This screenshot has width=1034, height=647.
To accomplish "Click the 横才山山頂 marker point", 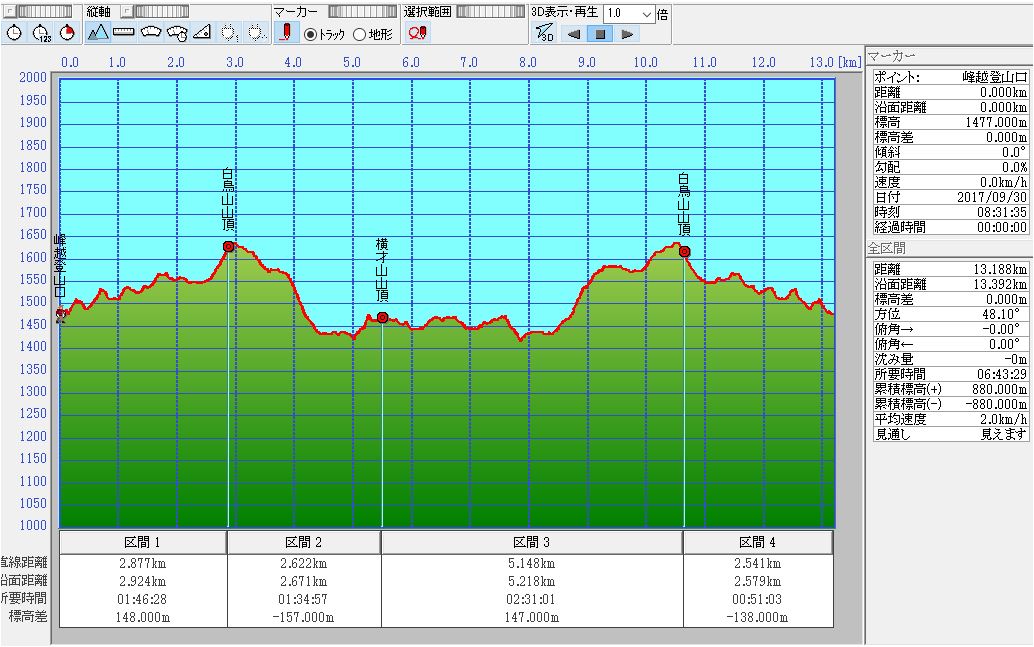I will [382, 317].
